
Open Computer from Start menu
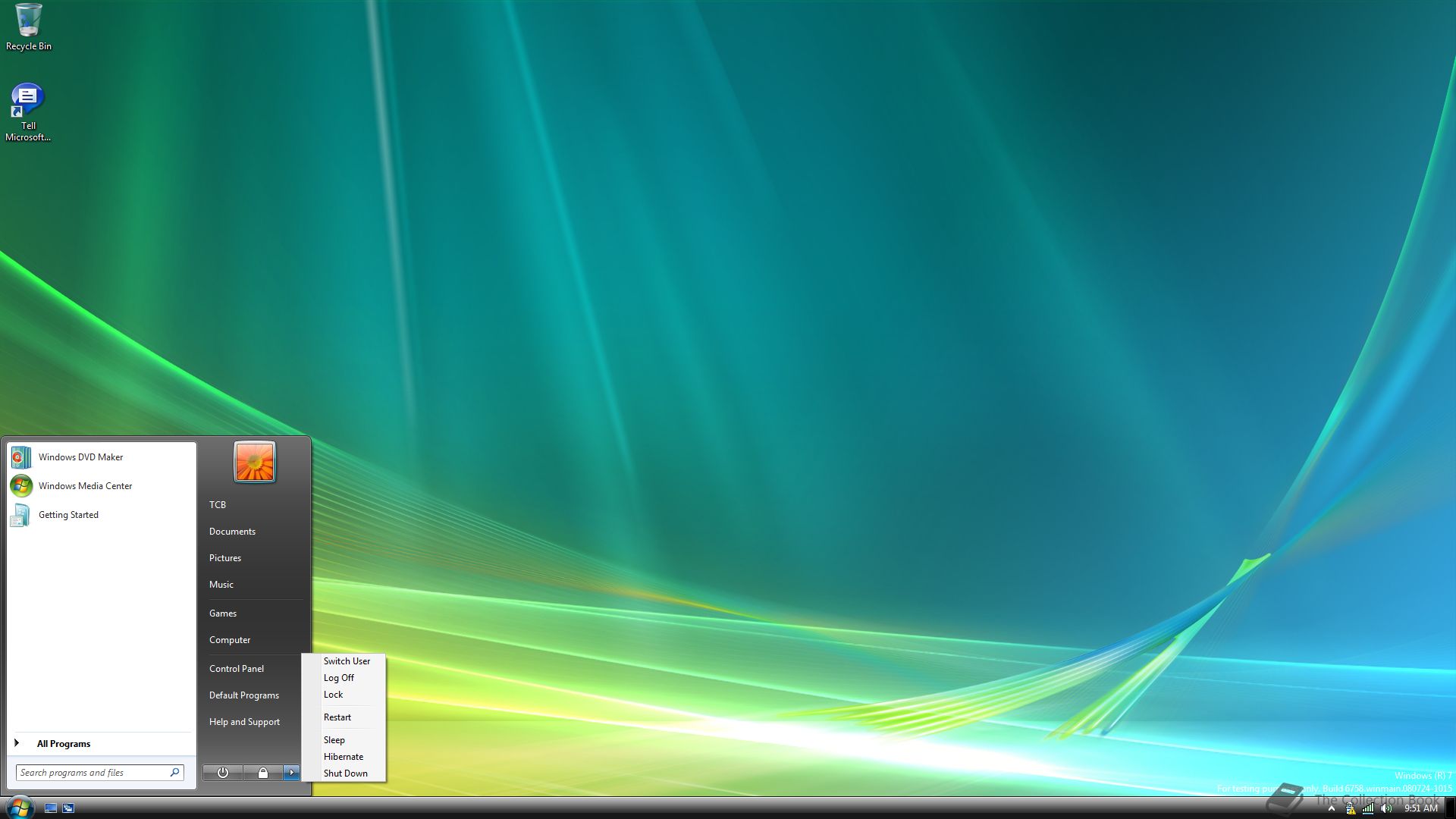230,640
